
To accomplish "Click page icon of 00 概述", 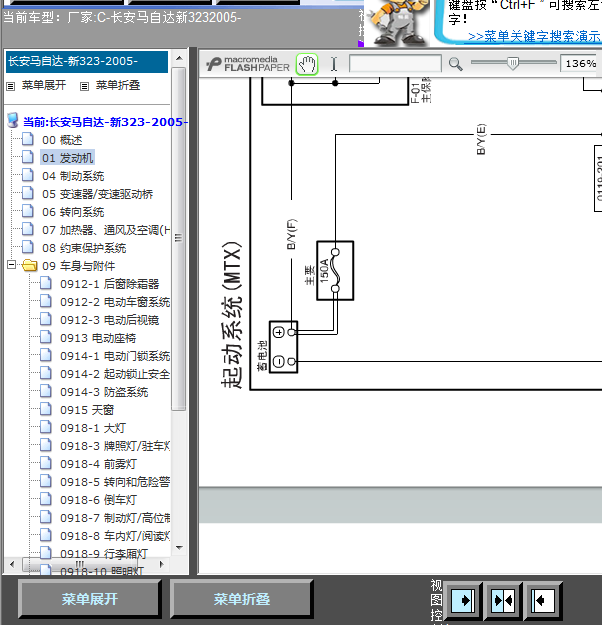I will (x=28, y=139).
